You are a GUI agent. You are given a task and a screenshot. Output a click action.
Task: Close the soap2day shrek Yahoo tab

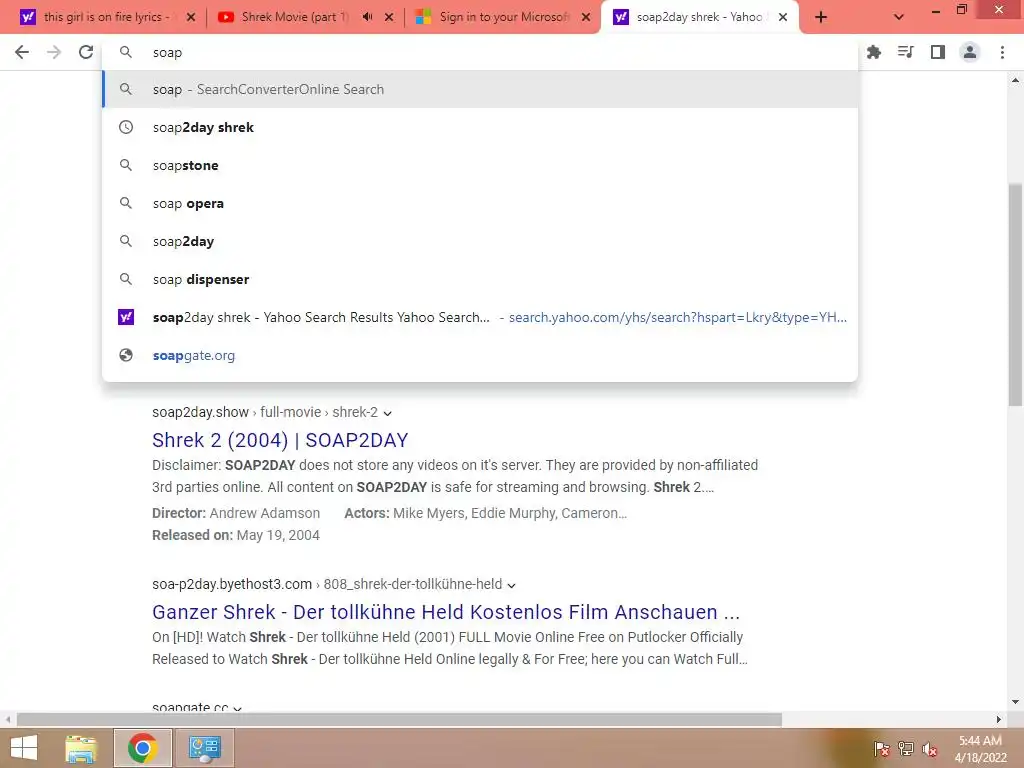pyautogui.click(x=783, y=17)
